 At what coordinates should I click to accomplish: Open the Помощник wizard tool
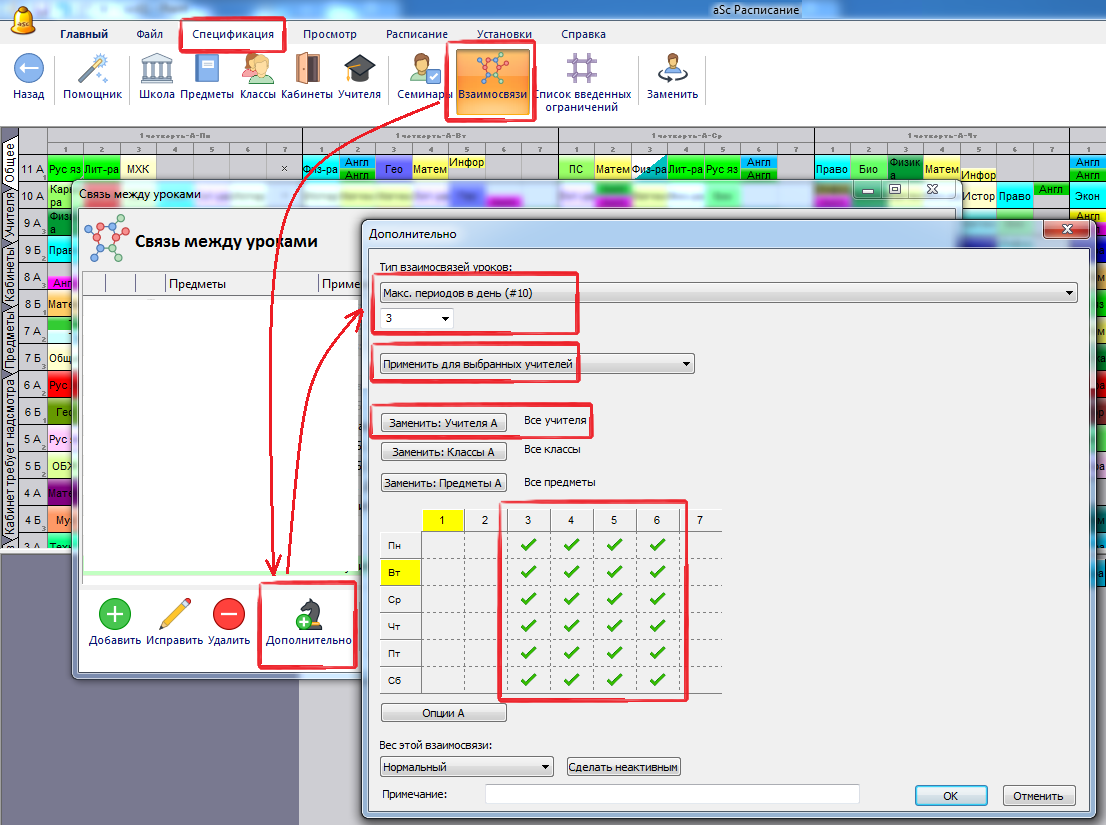tap(92, 70)
